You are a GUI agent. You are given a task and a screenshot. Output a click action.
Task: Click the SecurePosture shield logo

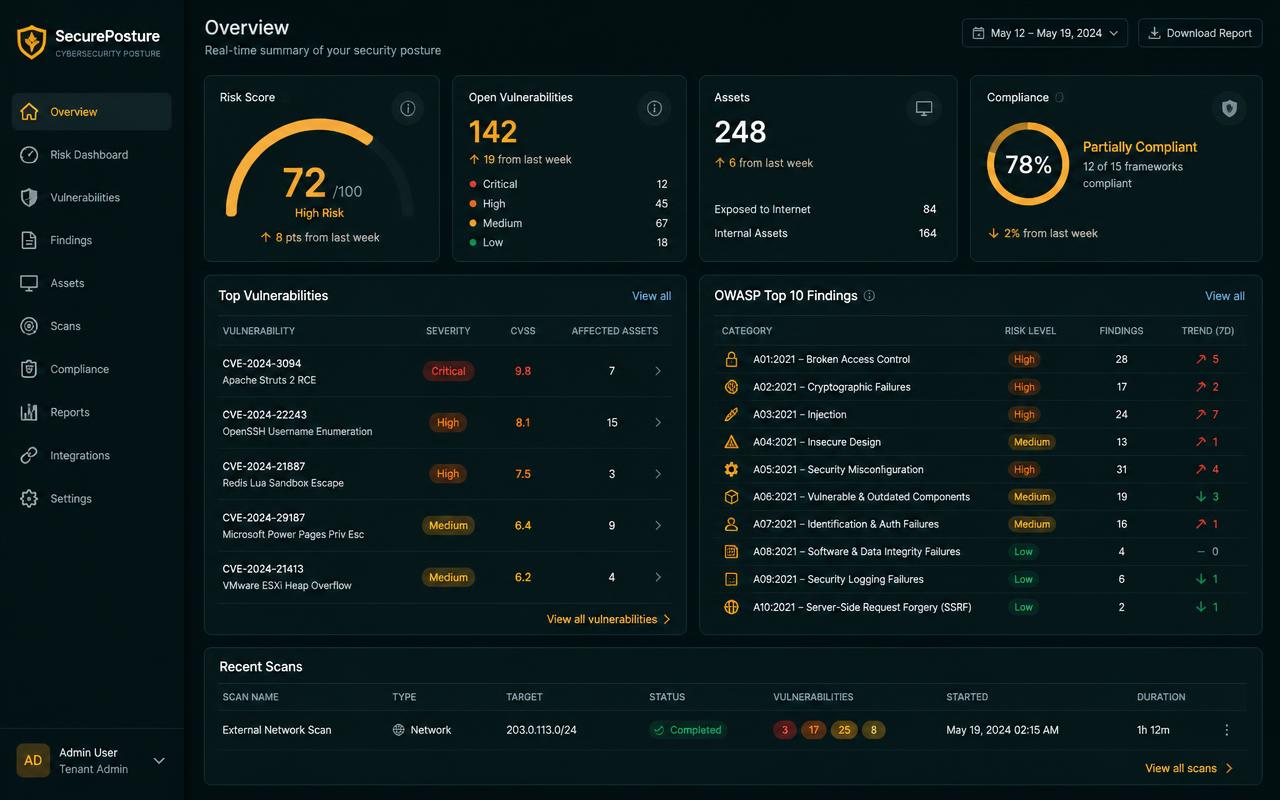pos(32,42)
